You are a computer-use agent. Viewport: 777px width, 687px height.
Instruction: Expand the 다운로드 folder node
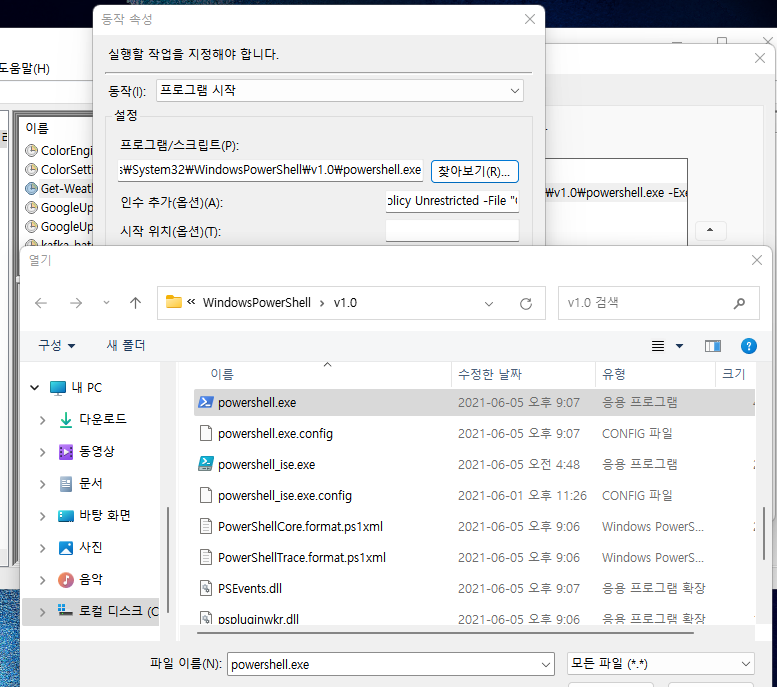click(x=43, y=420)
